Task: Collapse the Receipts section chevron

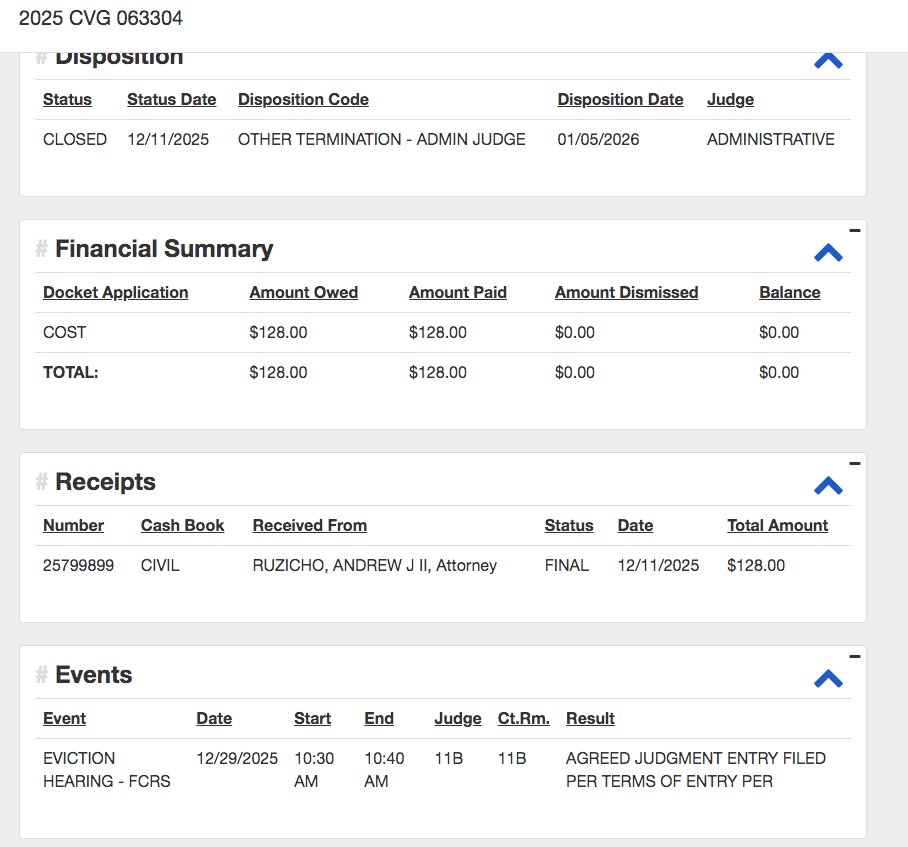Action: pyautogui.click(x=828, y=486)
